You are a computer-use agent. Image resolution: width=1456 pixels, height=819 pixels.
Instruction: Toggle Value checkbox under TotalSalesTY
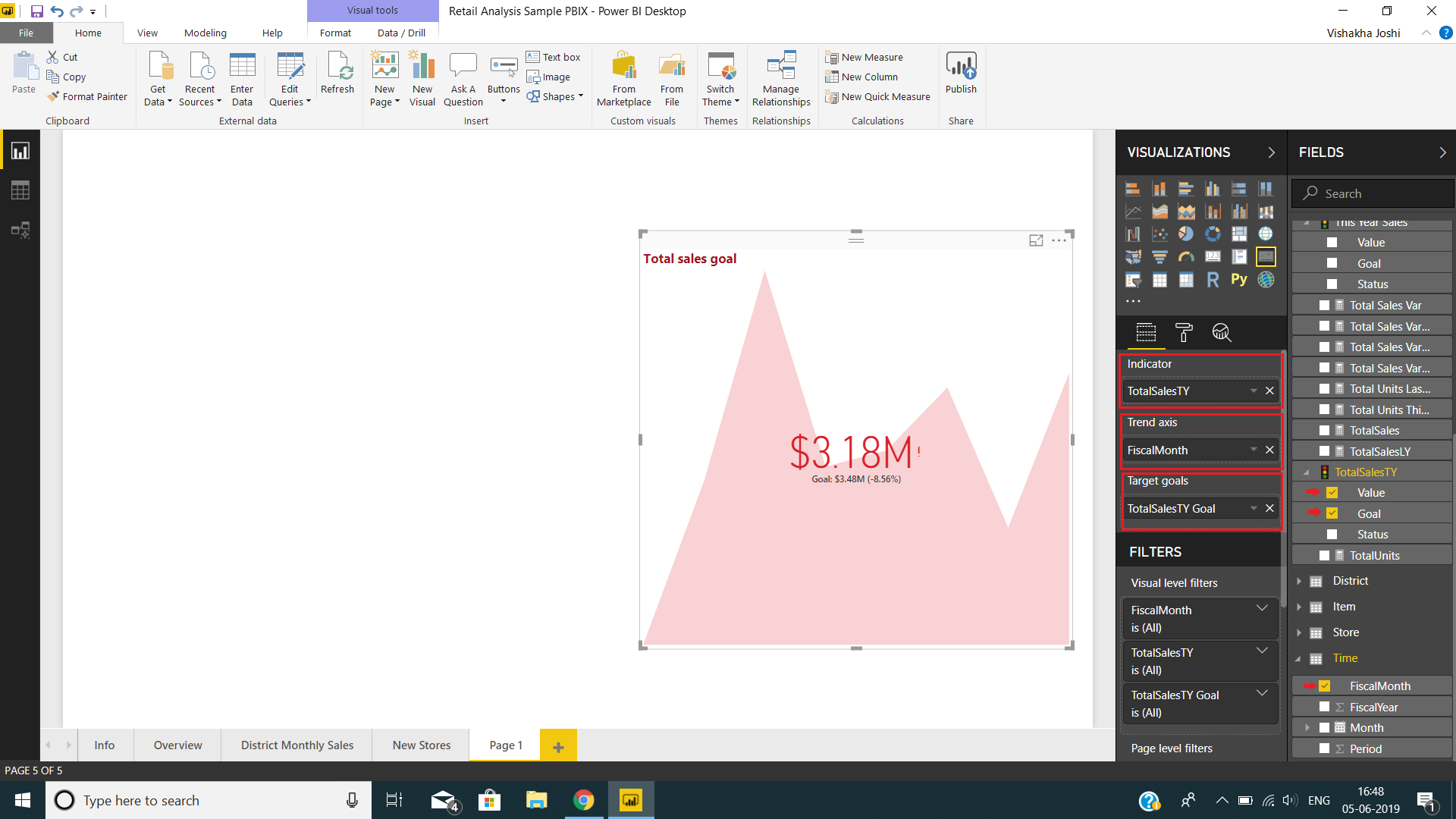[1332, 492]
